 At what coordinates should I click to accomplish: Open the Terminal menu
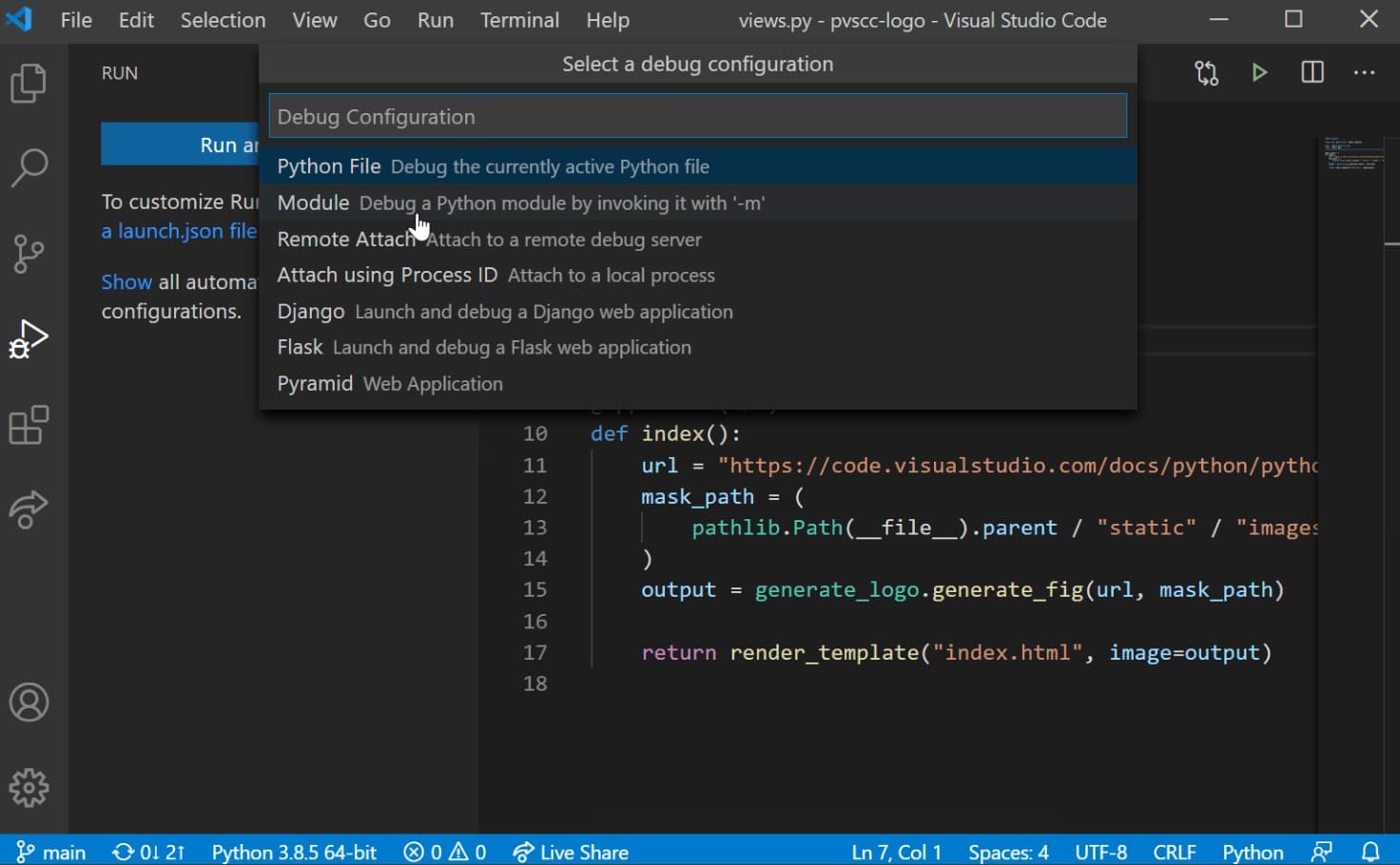pyautogui.click(x=519, y=20)
